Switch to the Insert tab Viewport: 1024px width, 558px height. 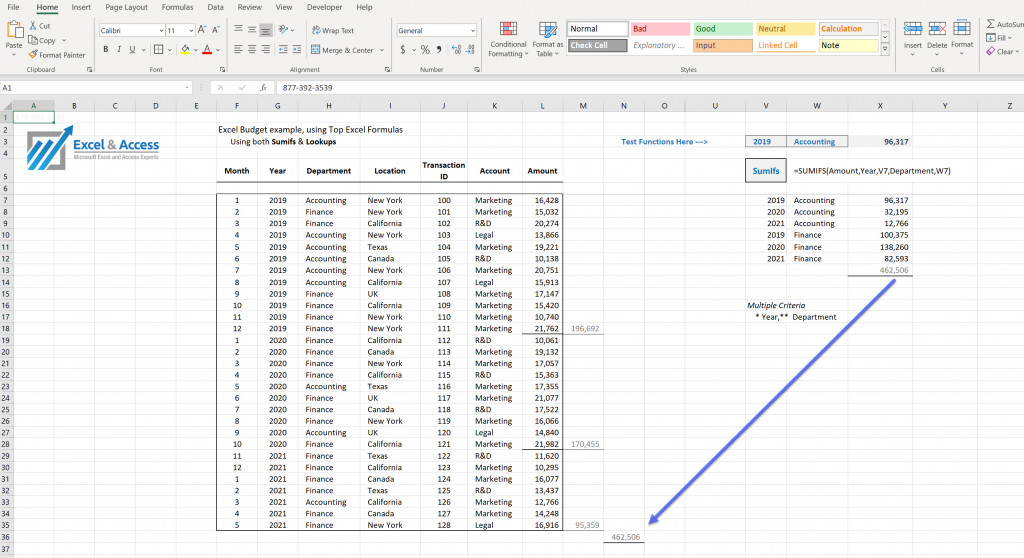click(x=81, y=7)
